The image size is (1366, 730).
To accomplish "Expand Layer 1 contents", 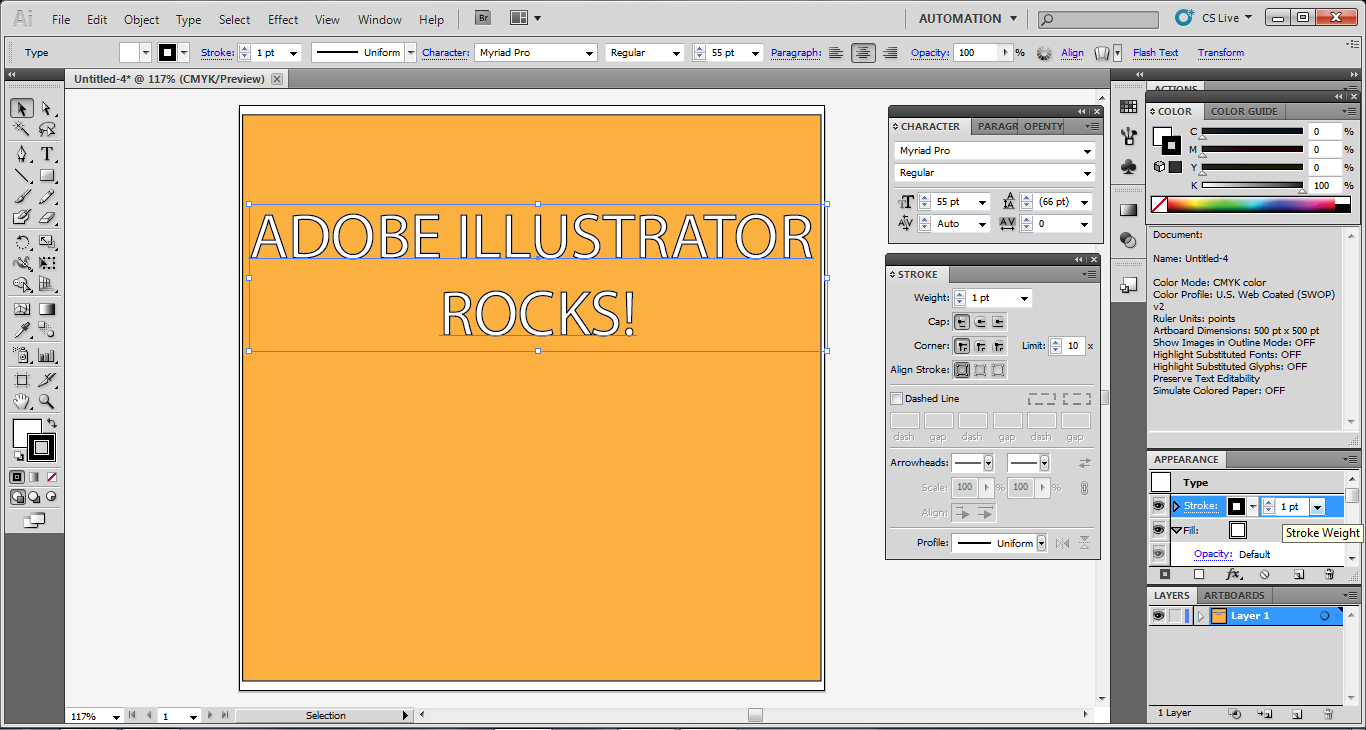I will pyautogui.click(x=1201, y=616).
